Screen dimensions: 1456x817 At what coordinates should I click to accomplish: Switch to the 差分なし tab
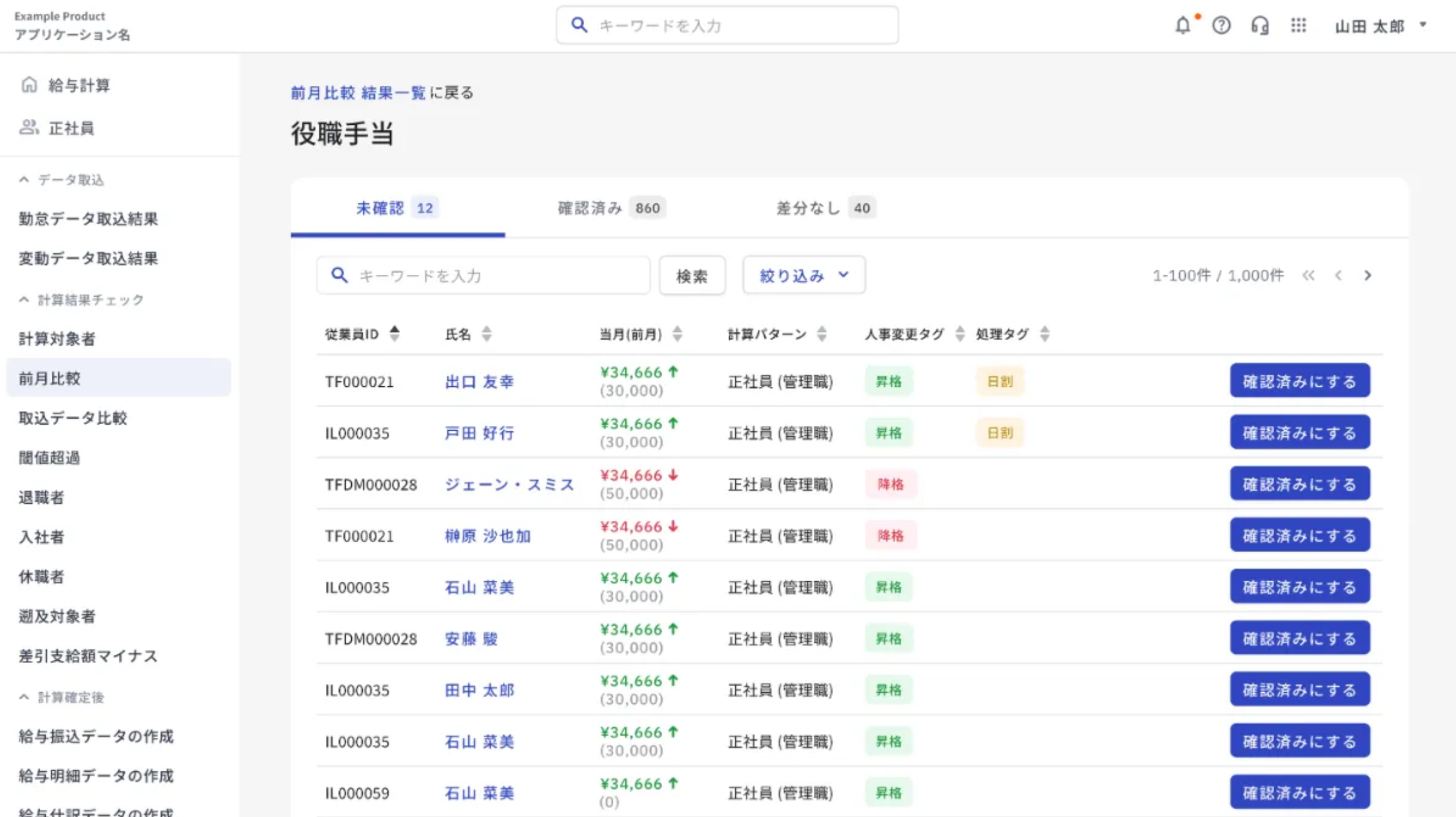pos(824,208)
